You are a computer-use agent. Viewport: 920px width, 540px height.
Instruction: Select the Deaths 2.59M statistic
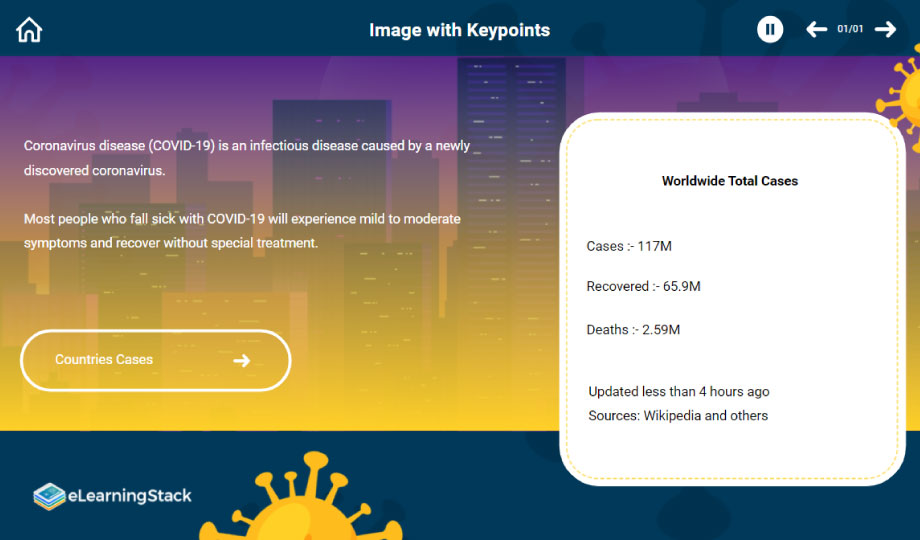click(x=633, y=329)
